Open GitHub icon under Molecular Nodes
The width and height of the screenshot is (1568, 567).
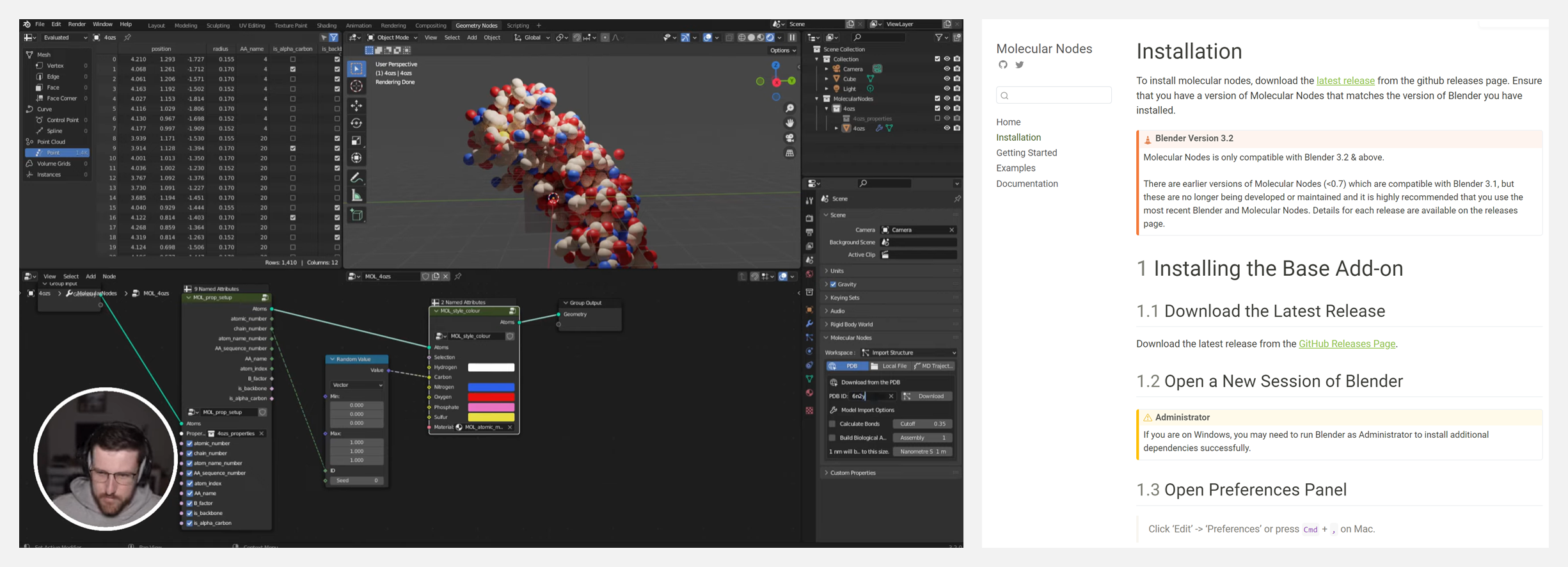pyautogui.click(x=1003, y=65)
